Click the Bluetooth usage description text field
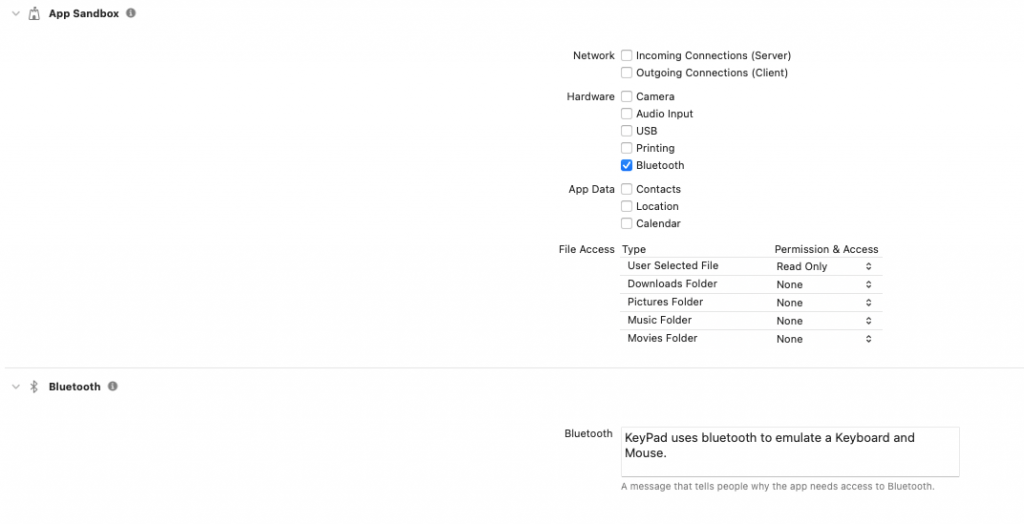This screenshot has height=524, width=1024. click(x=789, y=452)
